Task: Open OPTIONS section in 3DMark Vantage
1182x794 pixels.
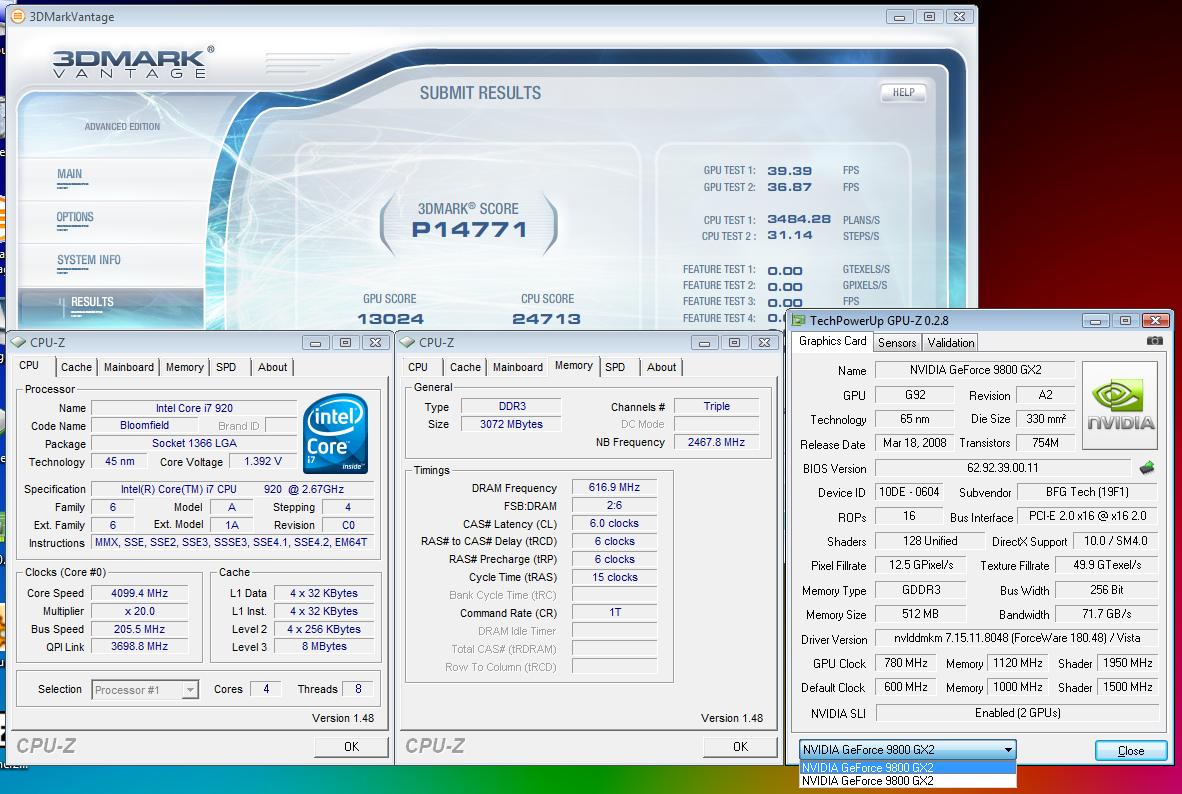Action: pyautogui.click(x=75, y=217)
